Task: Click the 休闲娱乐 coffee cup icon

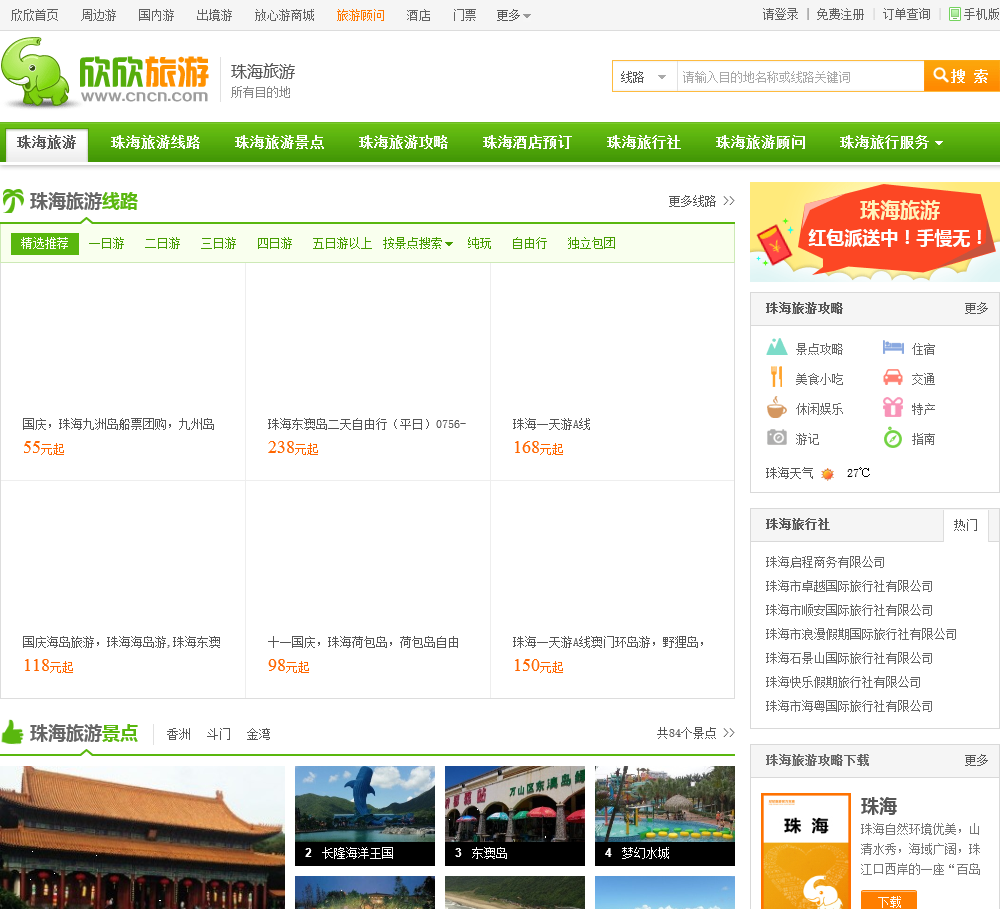Action: tap(776, 408)
